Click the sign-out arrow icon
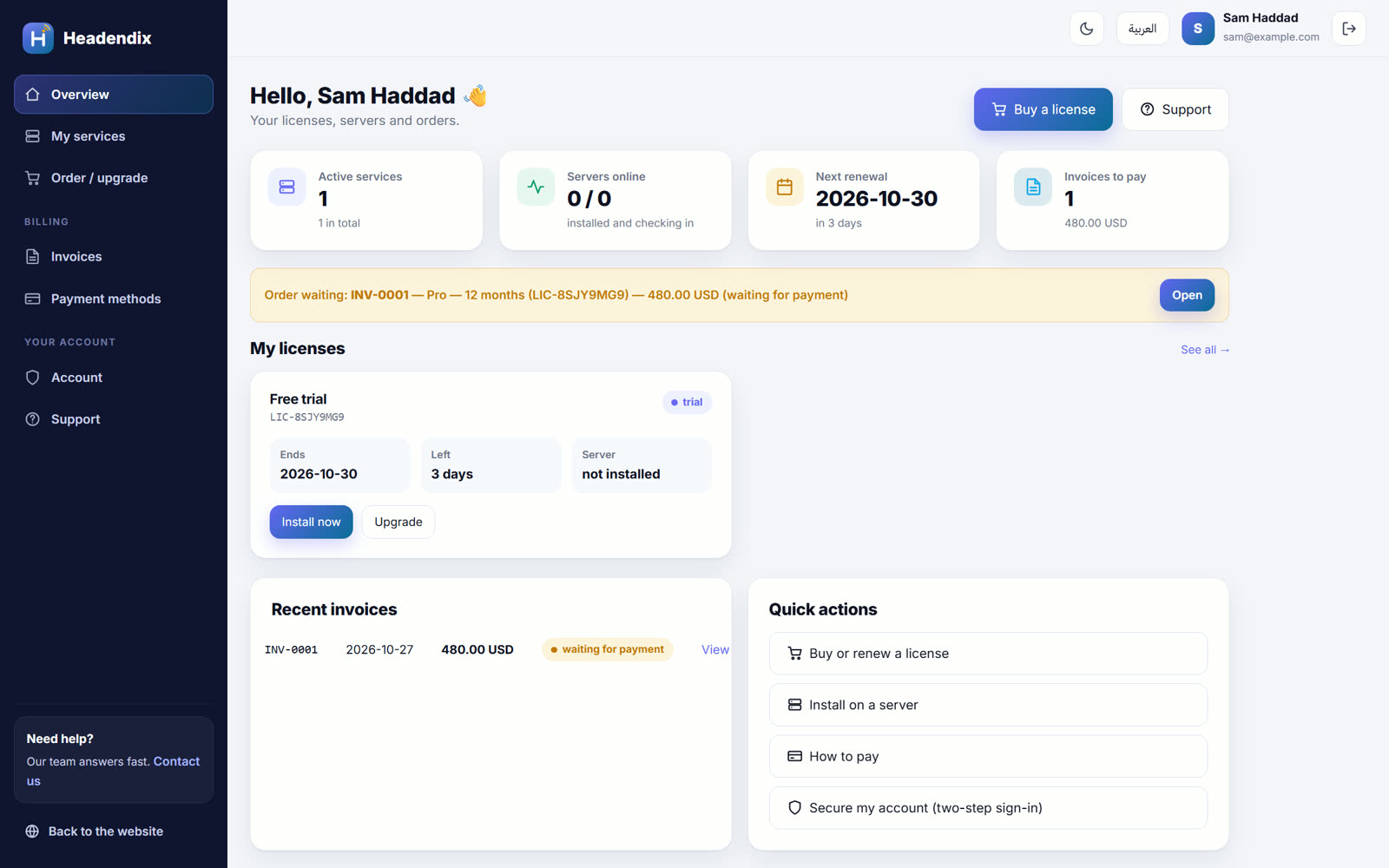 point(1349,29)
